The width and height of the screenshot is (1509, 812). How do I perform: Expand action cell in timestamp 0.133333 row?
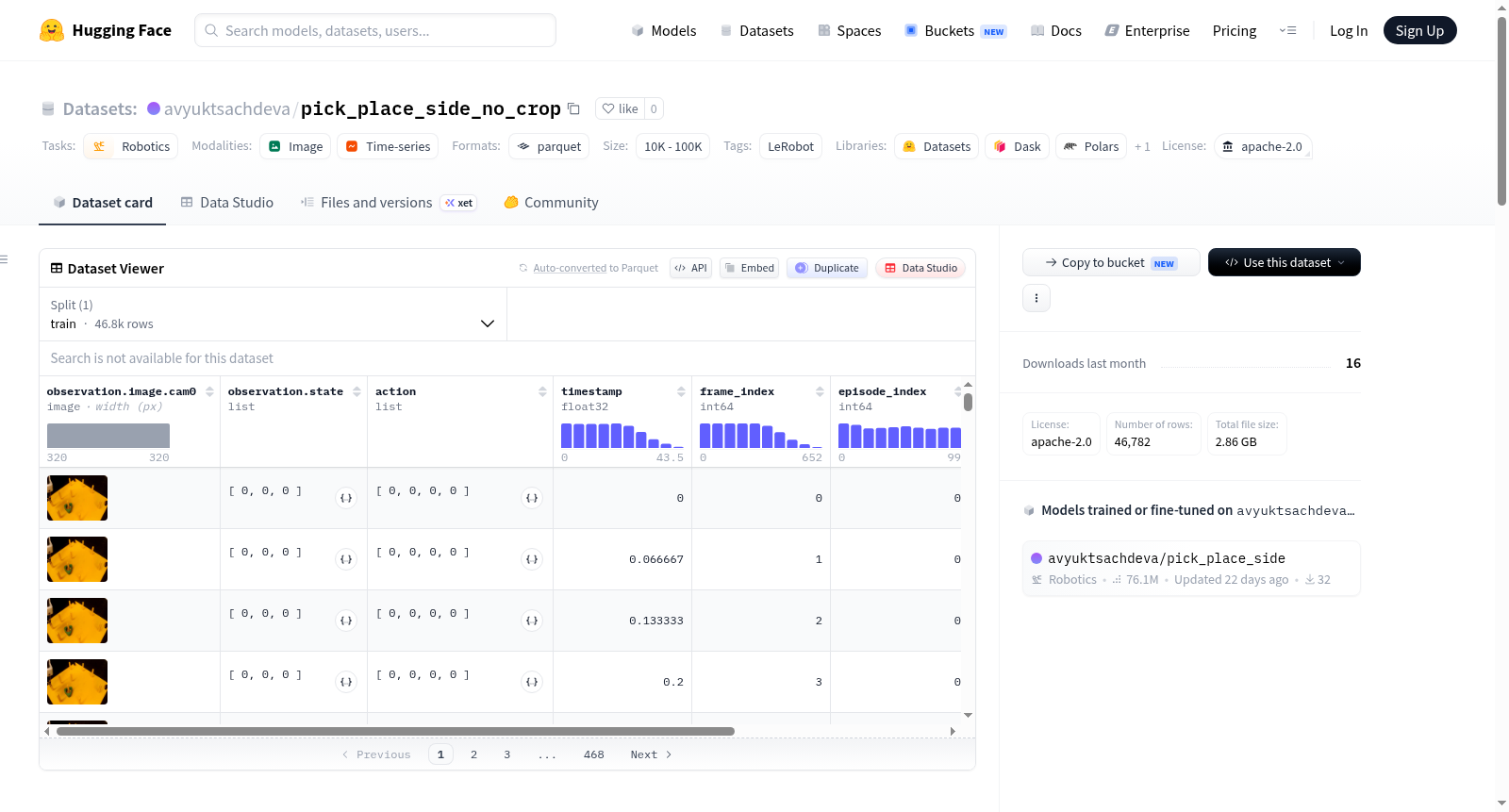pos(532,621)
